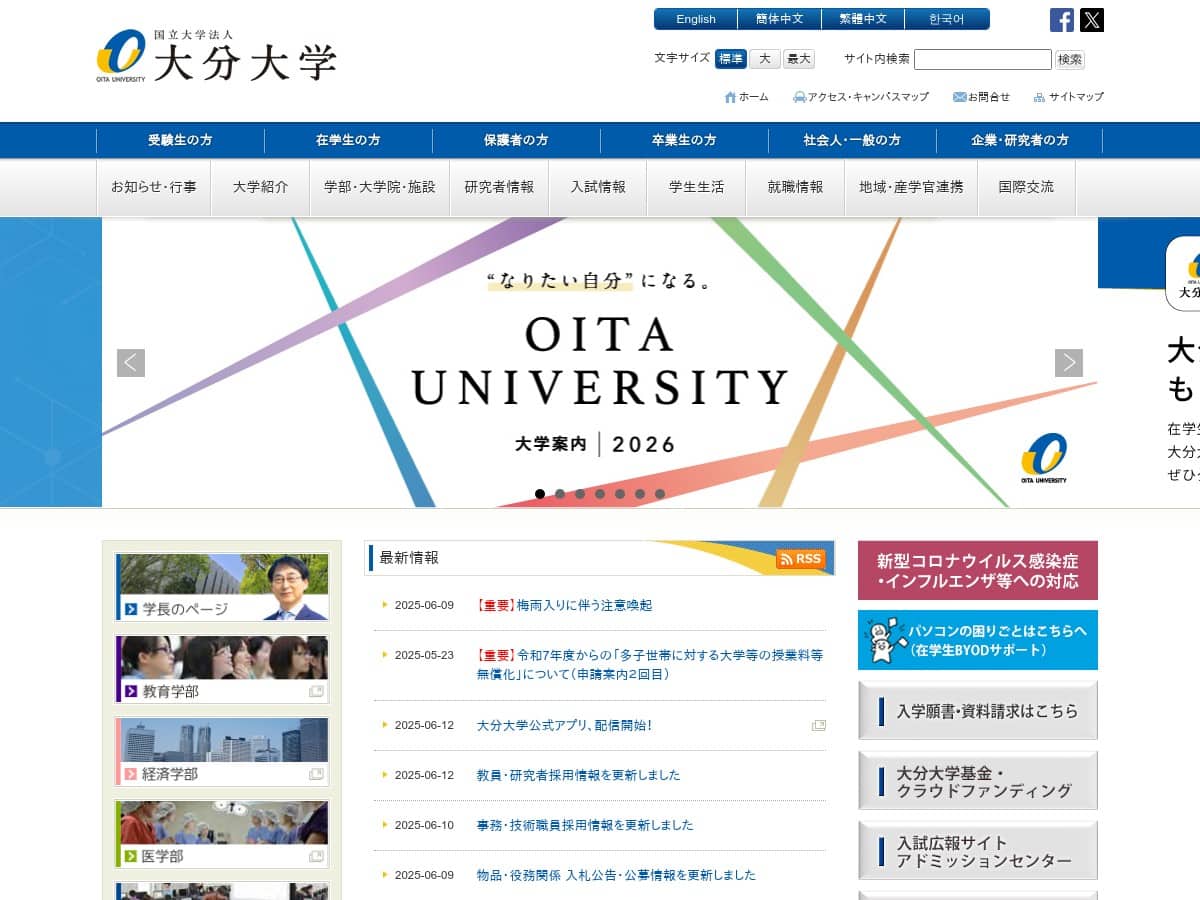
Task: Open the RSS feed button
Action: (x=801, y=559)
